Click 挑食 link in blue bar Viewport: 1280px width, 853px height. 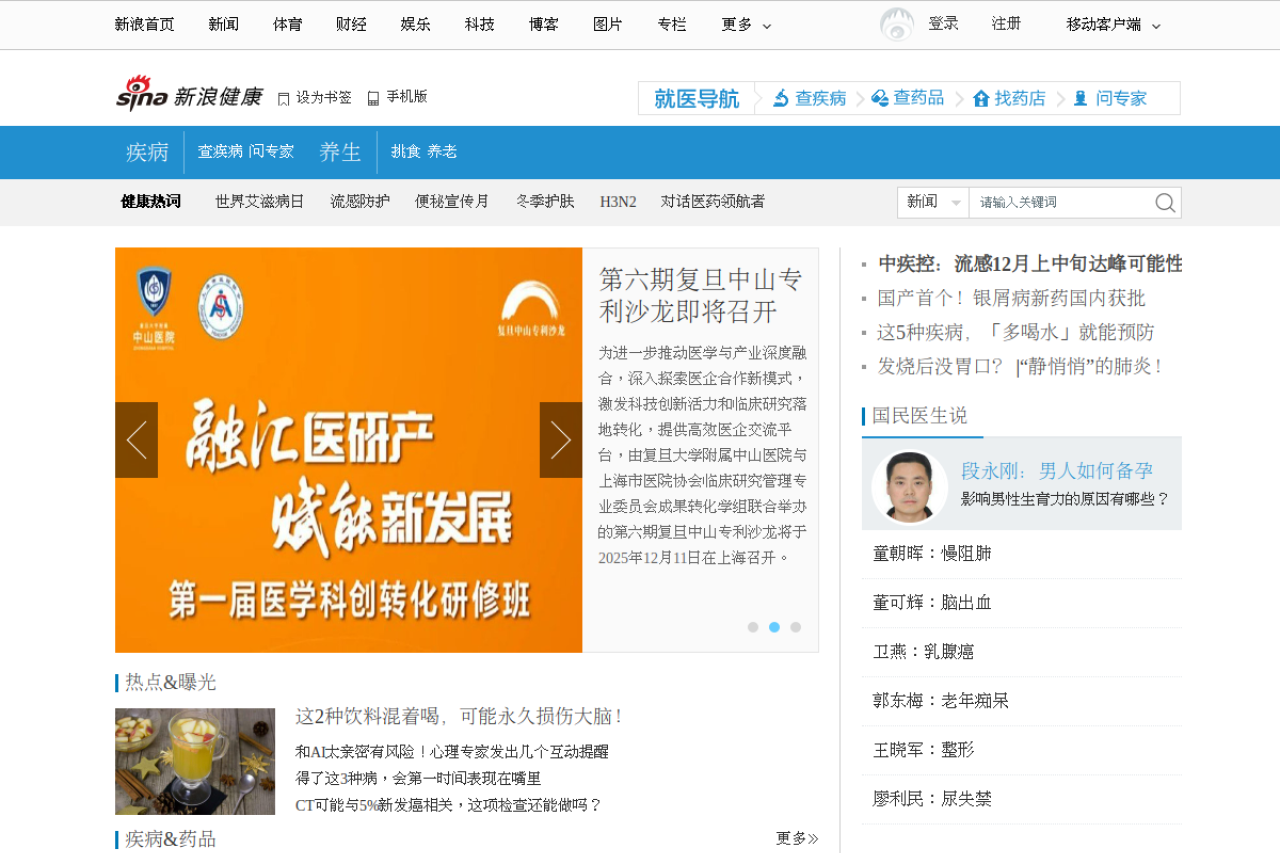(405, 152)
